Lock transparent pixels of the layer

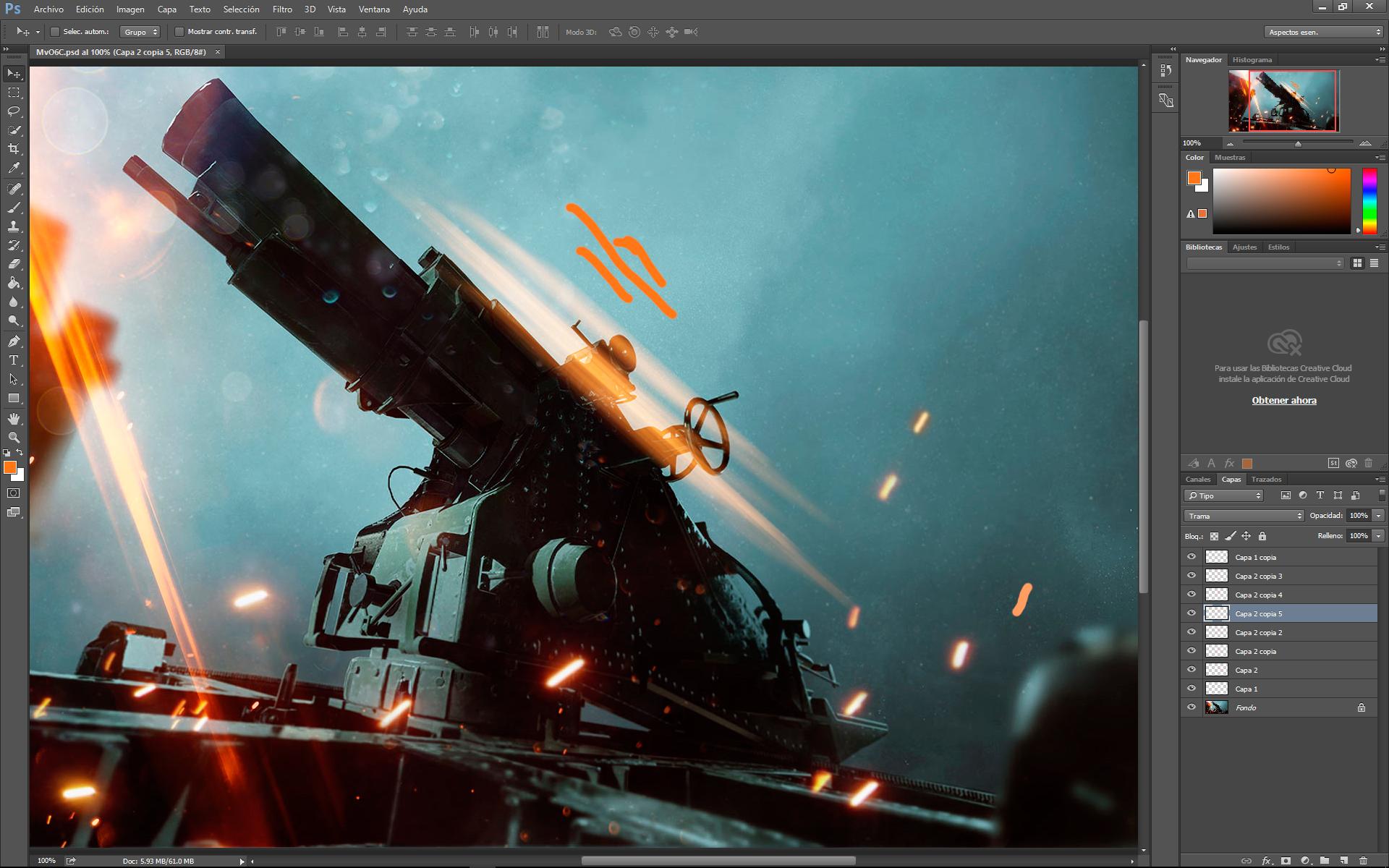click(x=1214, y=536)
